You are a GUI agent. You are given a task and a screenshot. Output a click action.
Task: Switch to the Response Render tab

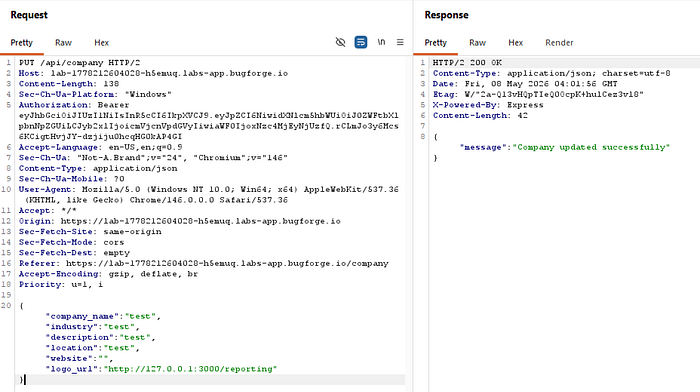pos(559,43)
